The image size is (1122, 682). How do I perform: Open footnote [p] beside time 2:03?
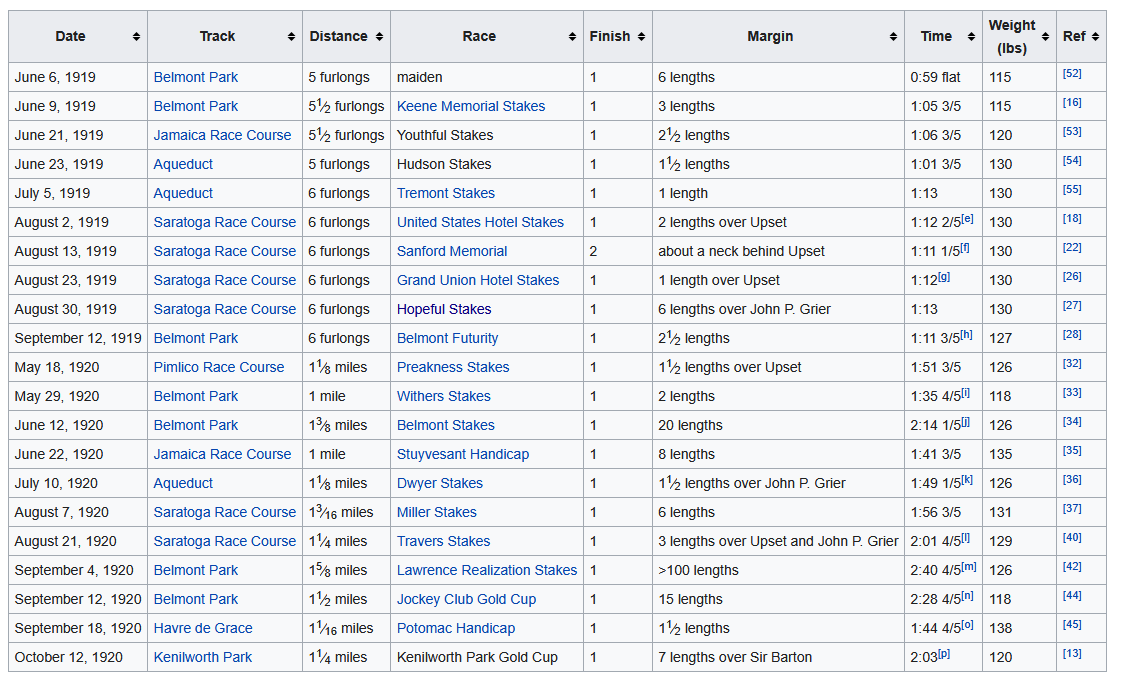tap(944, 653)
